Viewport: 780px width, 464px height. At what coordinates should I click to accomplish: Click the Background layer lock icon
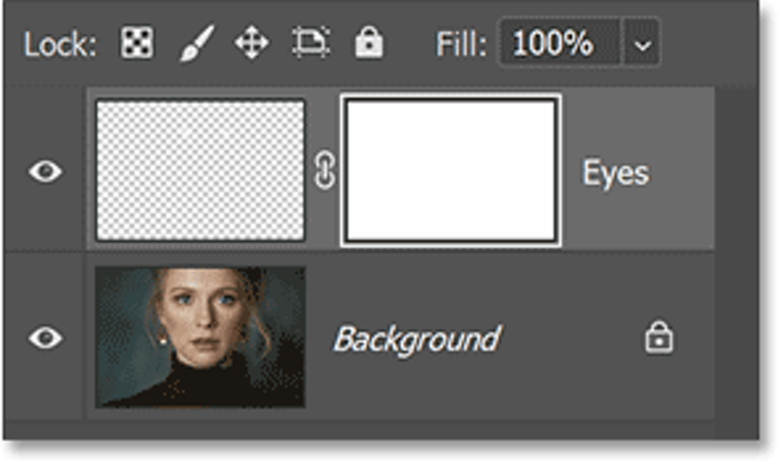click(x=659, y=337)
